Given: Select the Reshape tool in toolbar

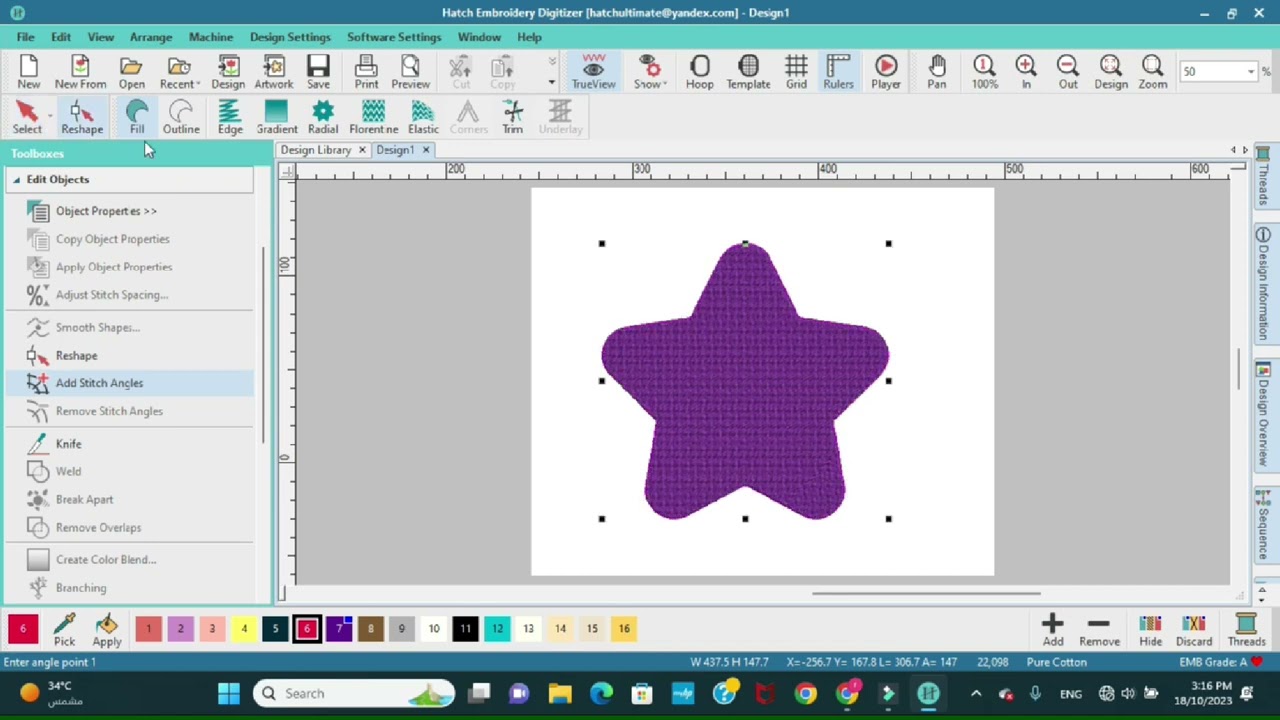Looking at the screenshot, I should [82, 117].
